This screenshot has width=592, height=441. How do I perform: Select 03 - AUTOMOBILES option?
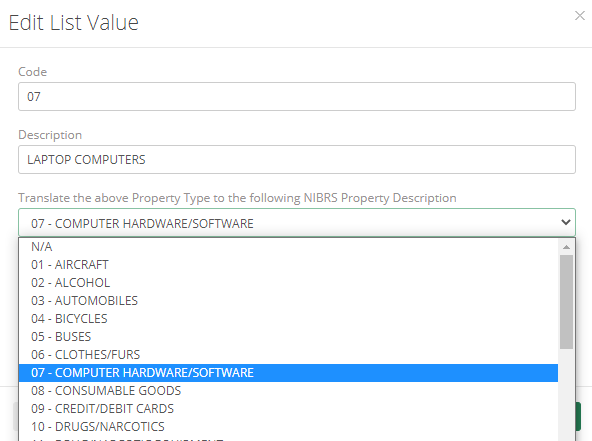[x=288, y=301]
